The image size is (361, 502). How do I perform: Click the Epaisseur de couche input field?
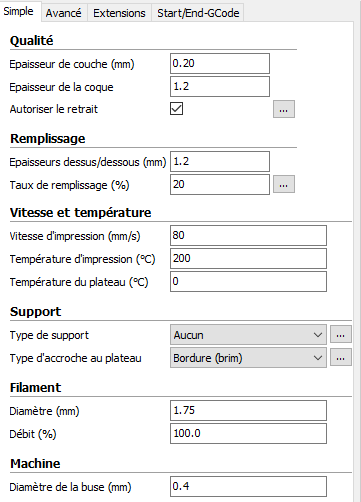[x=220, y=63]
